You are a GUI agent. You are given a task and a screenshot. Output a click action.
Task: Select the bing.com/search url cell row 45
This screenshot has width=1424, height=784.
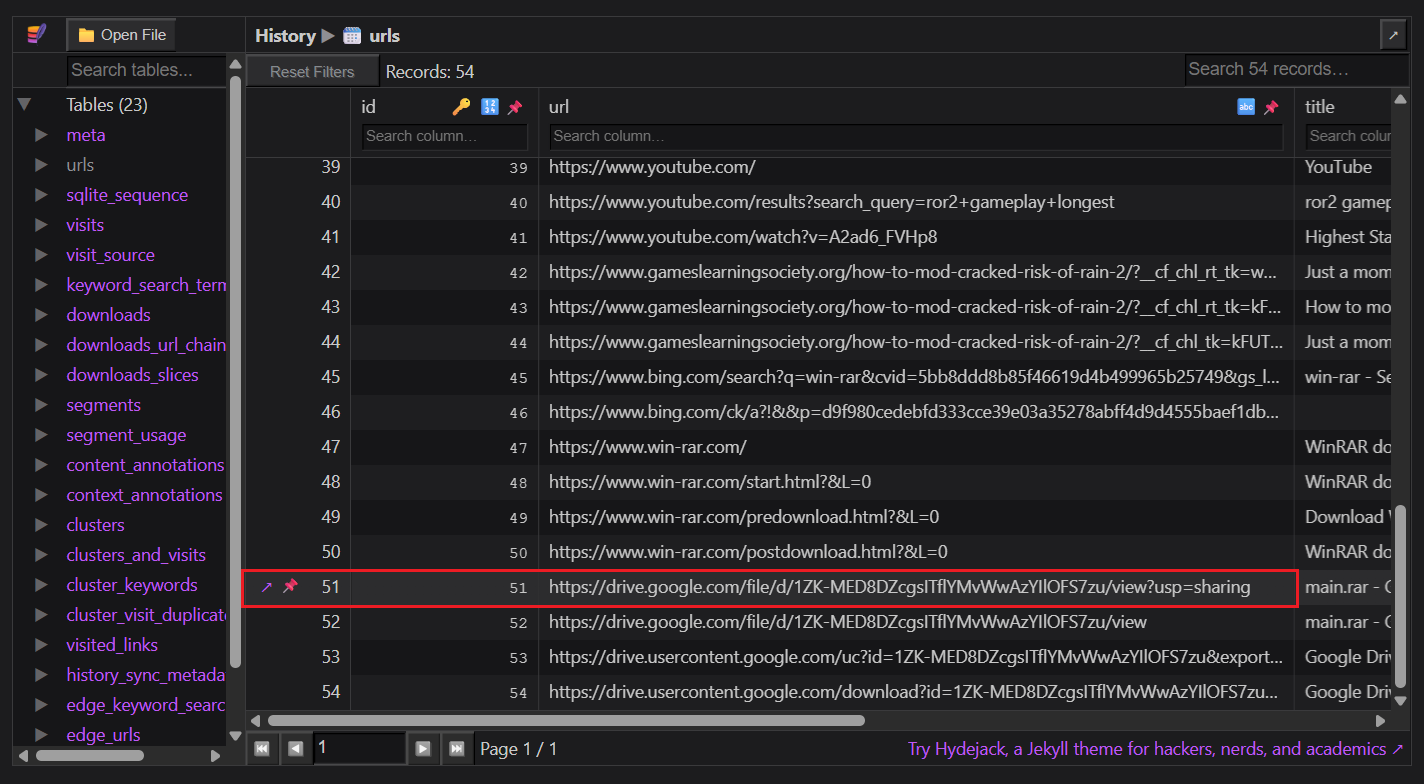pos(916,377)
